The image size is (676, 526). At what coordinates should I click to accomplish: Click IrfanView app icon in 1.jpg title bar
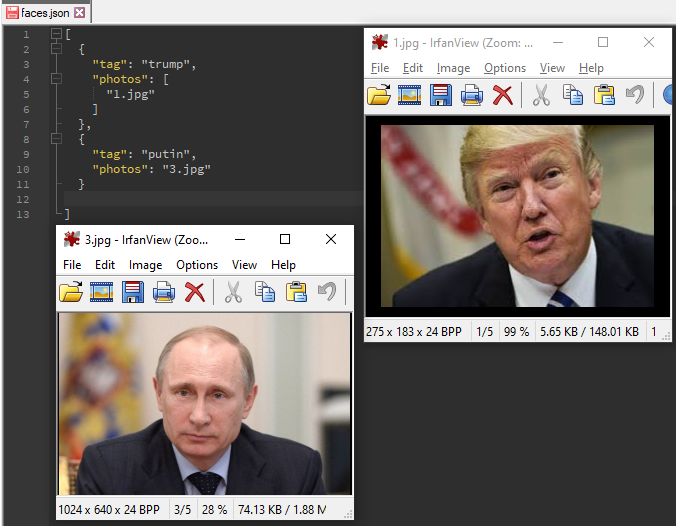tap(380, 42)
